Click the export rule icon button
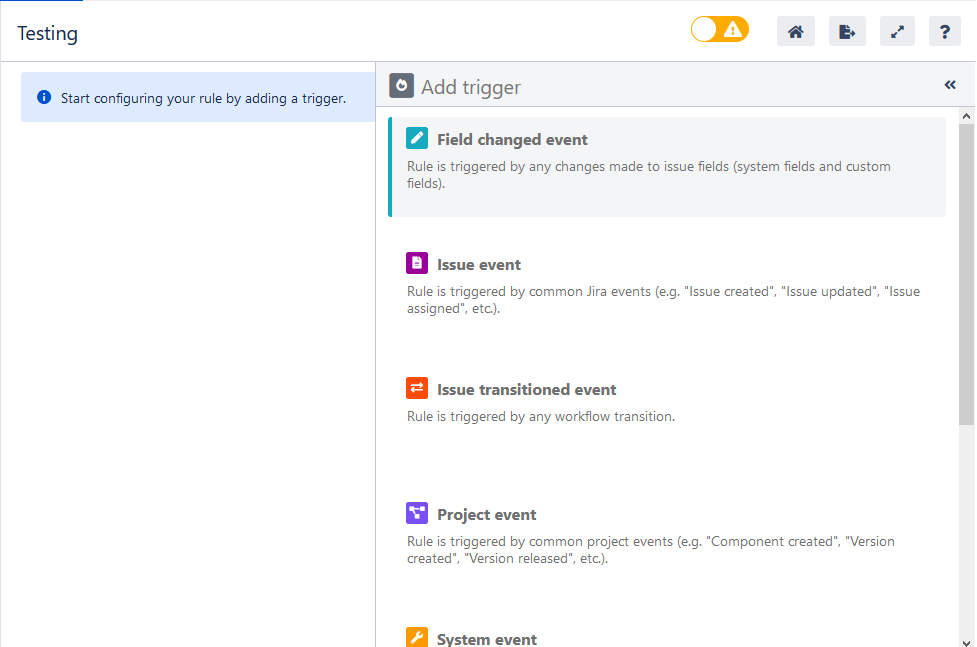This screenshot has height=647, width=977. [x=847, y=32]
